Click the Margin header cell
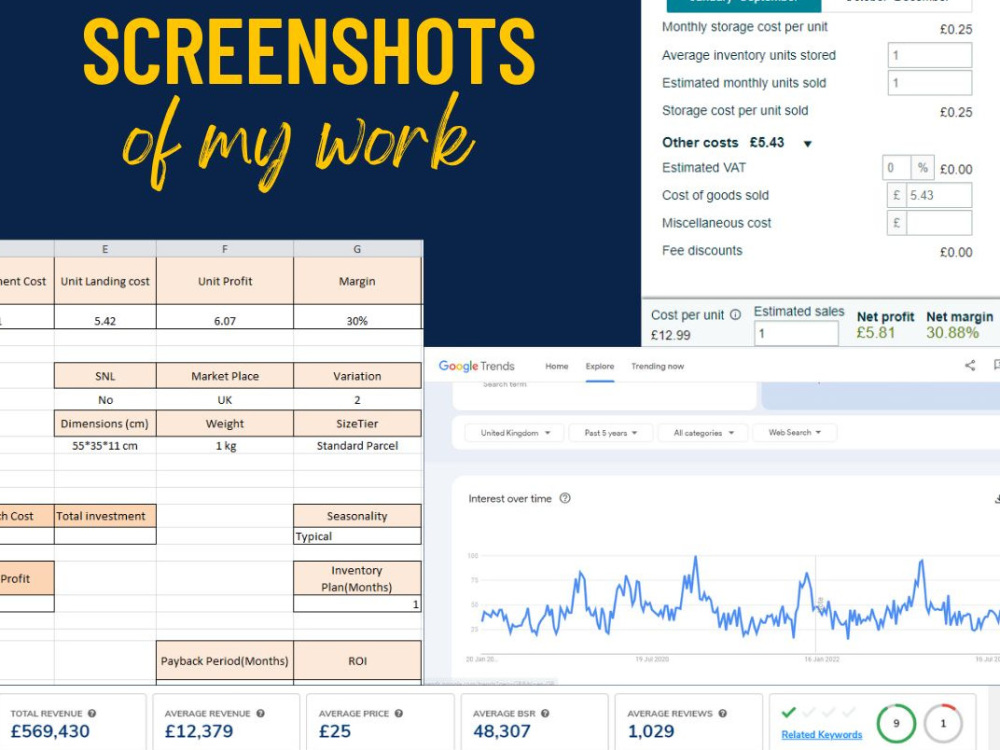The width and height of the screenshot is (1000, 750). tap(357, 281)
